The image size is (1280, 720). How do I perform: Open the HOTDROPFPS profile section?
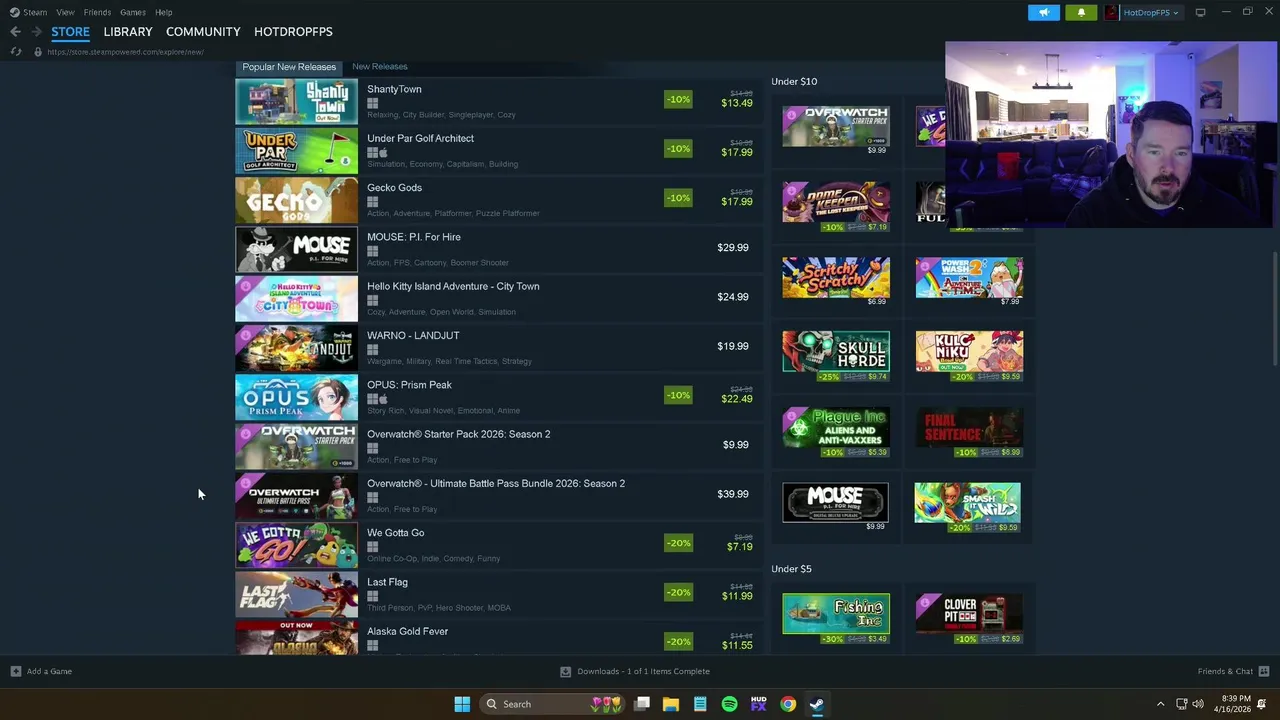point(293,32)
